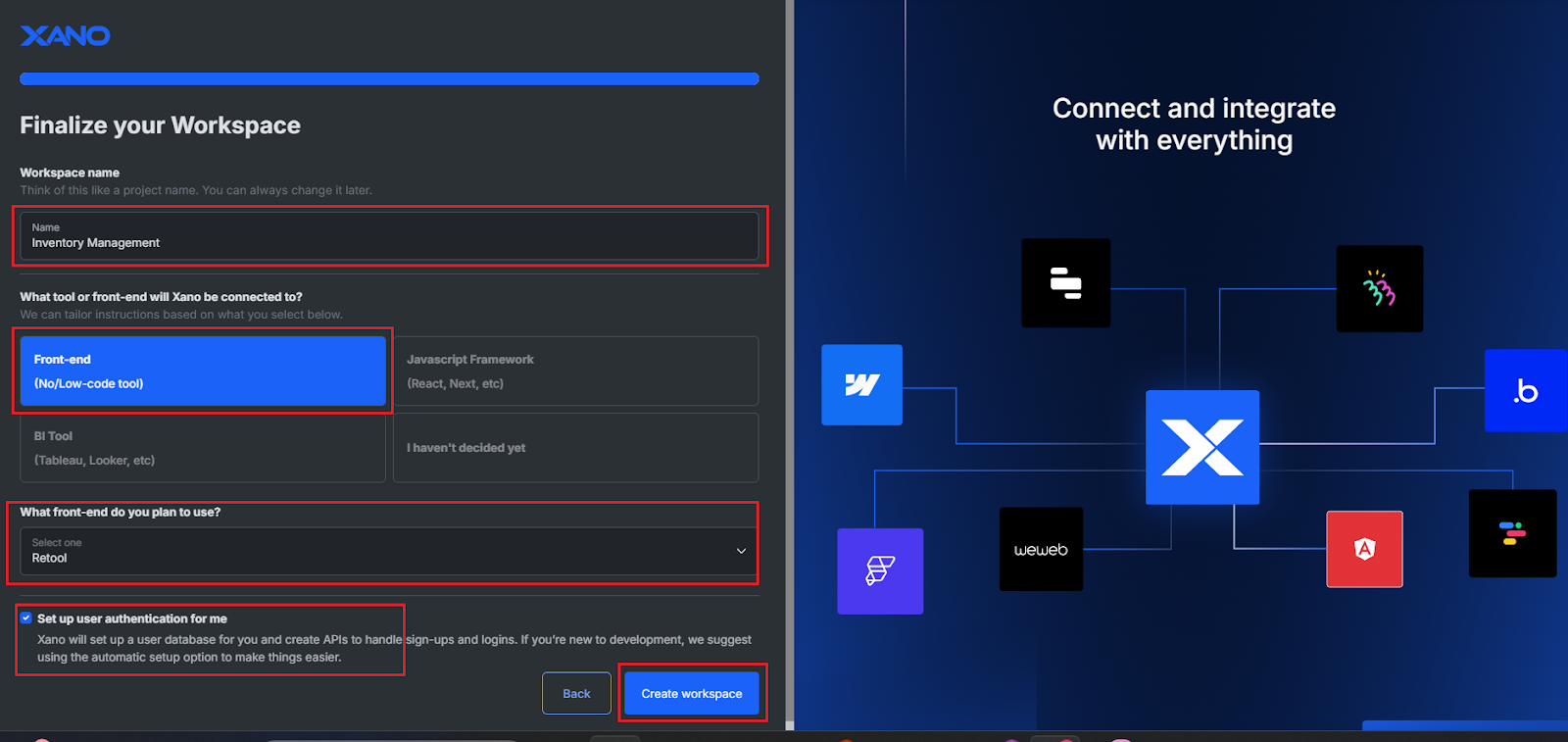Select I haven't decided yet option
The height and width of the screenshot is (742, 1568).
tap(575, 447)
